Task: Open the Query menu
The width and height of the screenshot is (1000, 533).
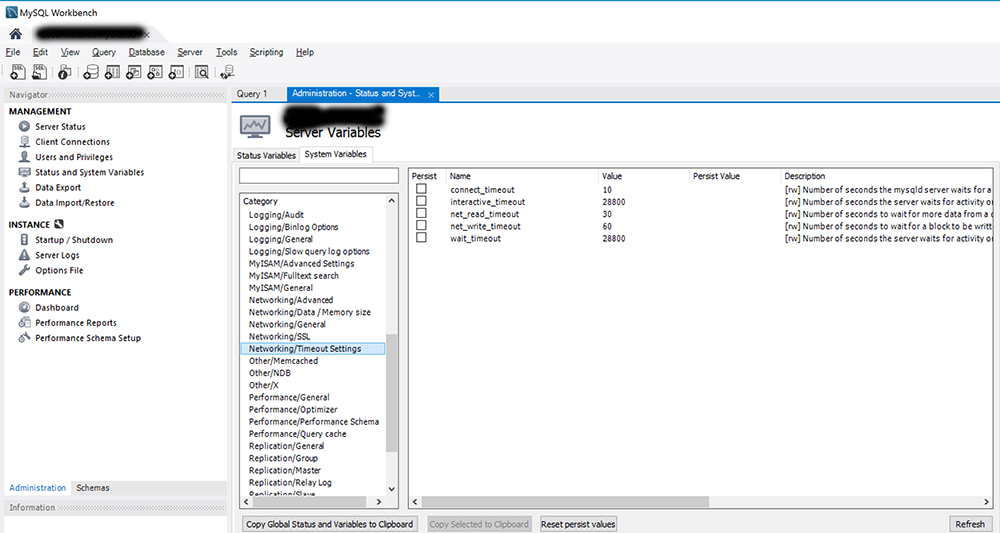Action: [103, 52]
